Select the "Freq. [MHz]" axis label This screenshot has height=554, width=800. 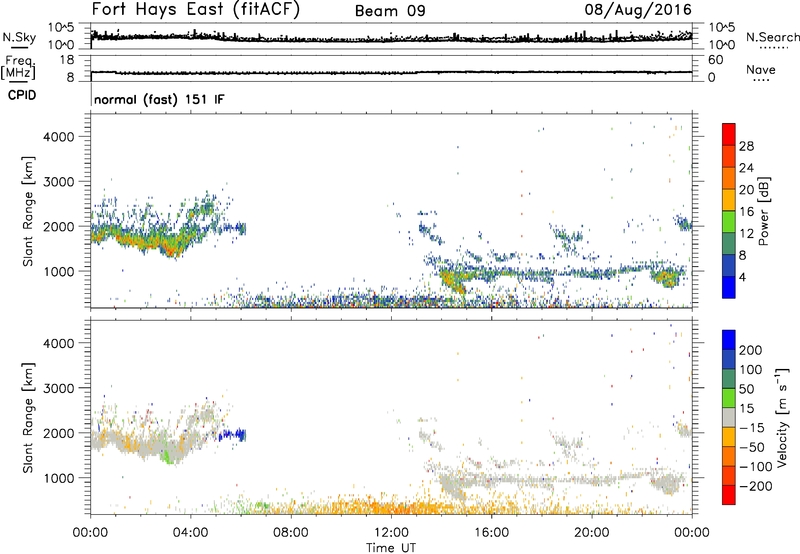[18, 68]
